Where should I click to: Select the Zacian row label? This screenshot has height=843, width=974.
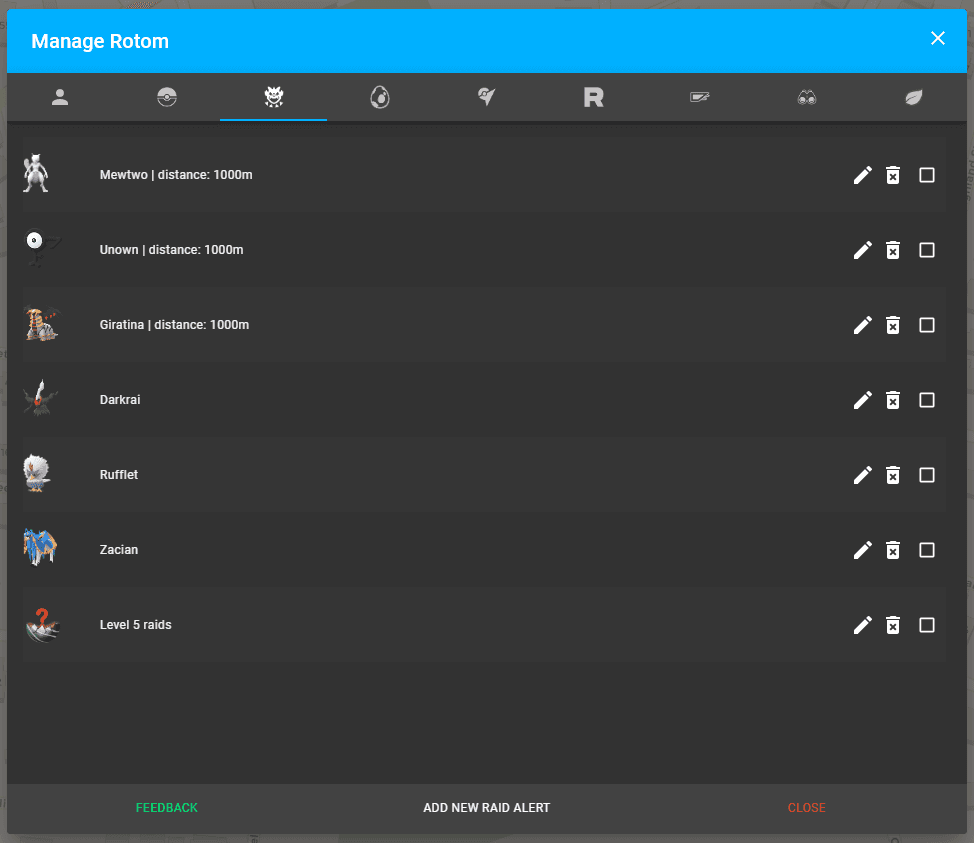pos(119,550)
